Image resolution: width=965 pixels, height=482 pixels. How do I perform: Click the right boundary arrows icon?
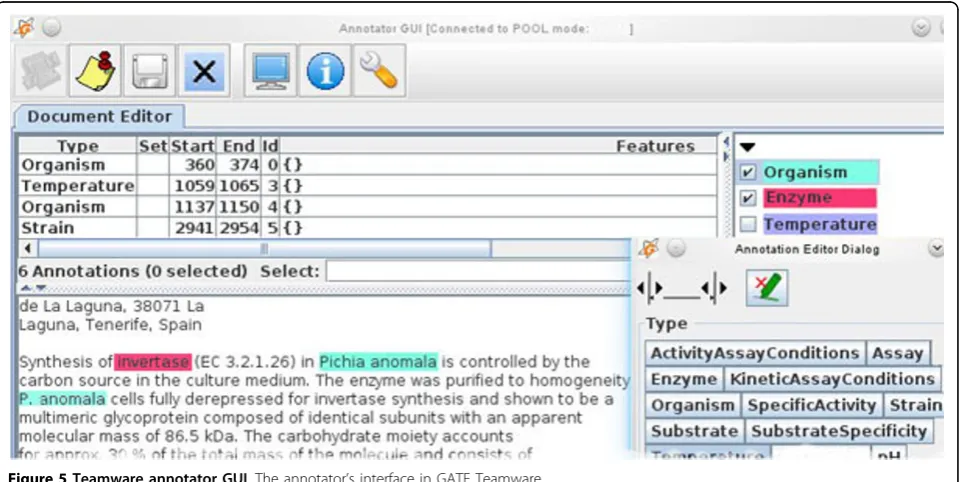[x=715, y=288]
